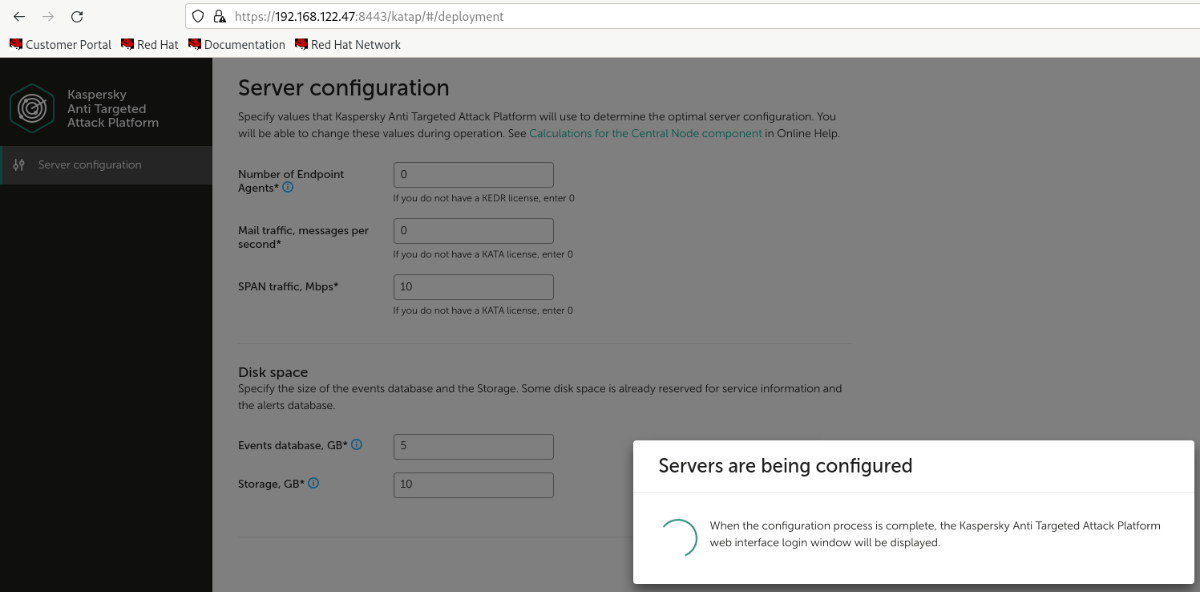Open Calculations for the Central Node component link
Image resolution: width=1200 pixels, height=592 pixels.
(645, 133)
